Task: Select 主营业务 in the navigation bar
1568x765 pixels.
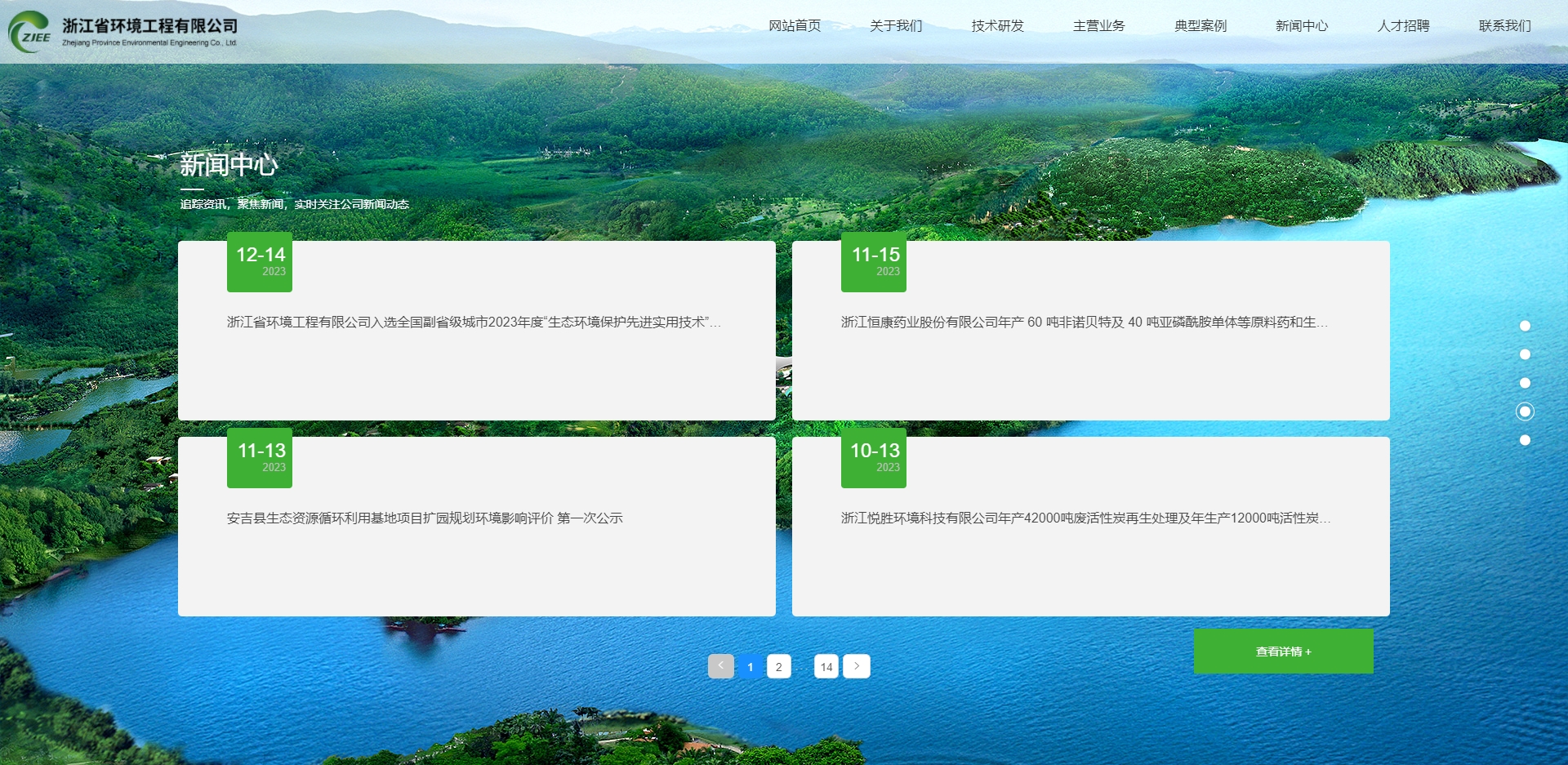Action: 1098,26
